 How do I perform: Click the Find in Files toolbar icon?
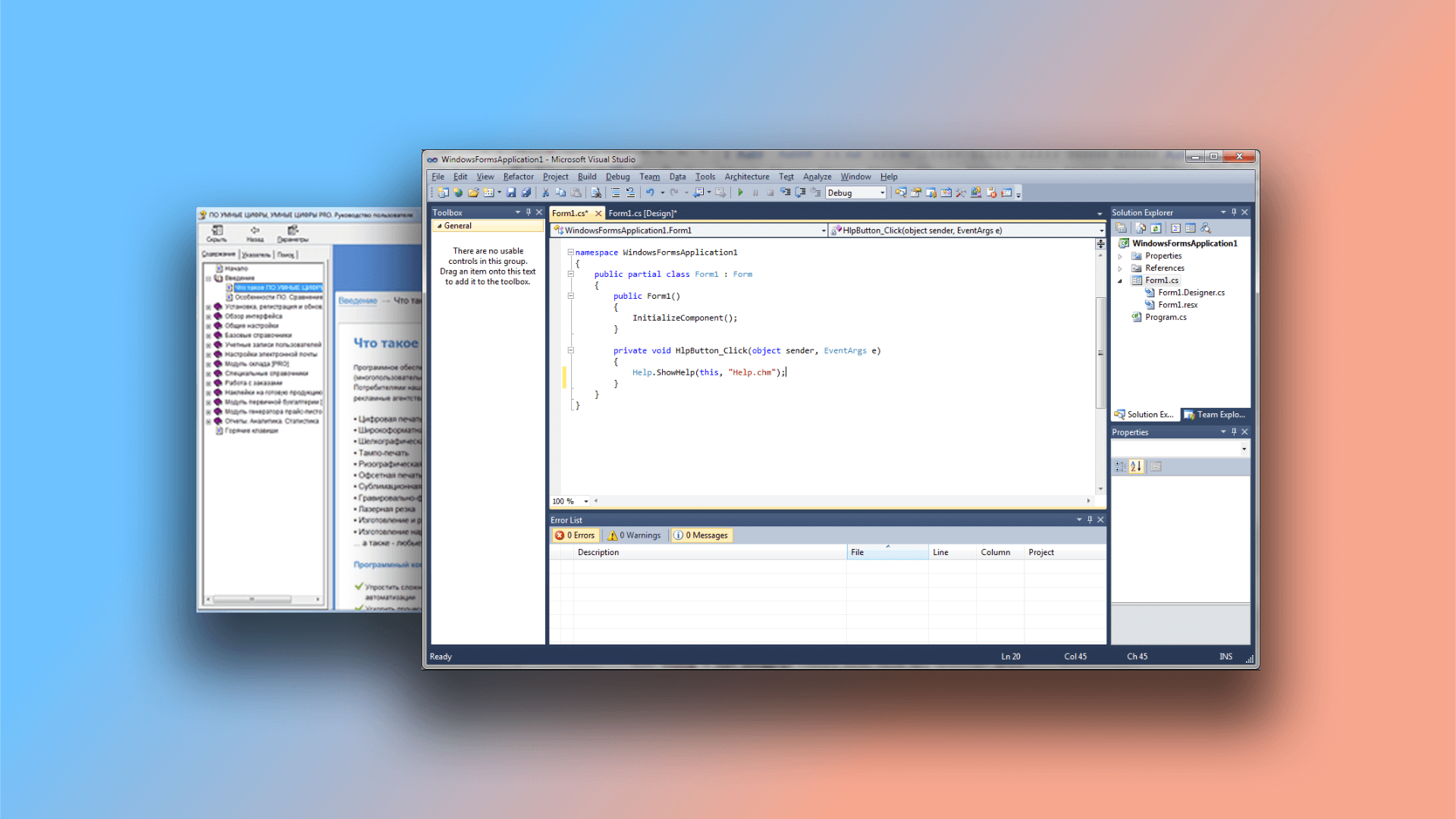(596, 193)
